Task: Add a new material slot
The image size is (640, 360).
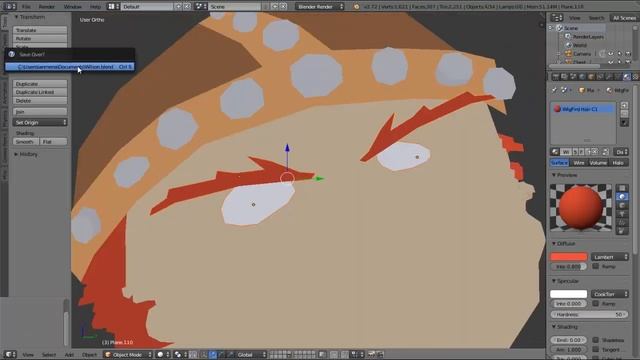Action: point(624,106)
